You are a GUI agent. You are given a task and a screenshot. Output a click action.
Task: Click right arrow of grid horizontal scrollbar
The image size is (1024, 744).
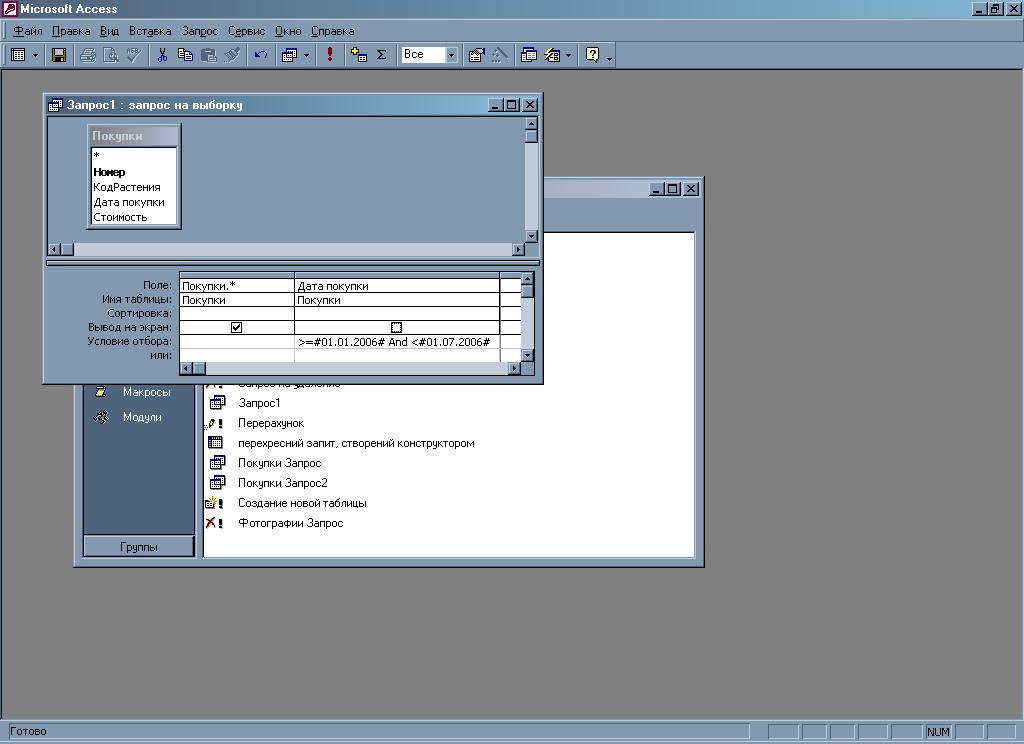(x=515, y=368)
